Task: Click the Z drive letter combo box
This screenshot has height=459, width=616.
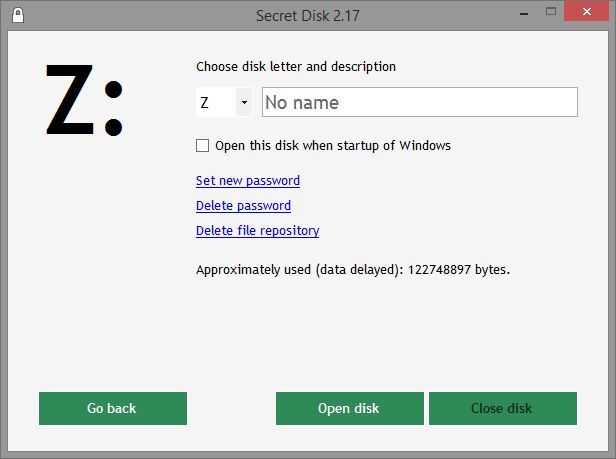Action: tap(224, 102)
